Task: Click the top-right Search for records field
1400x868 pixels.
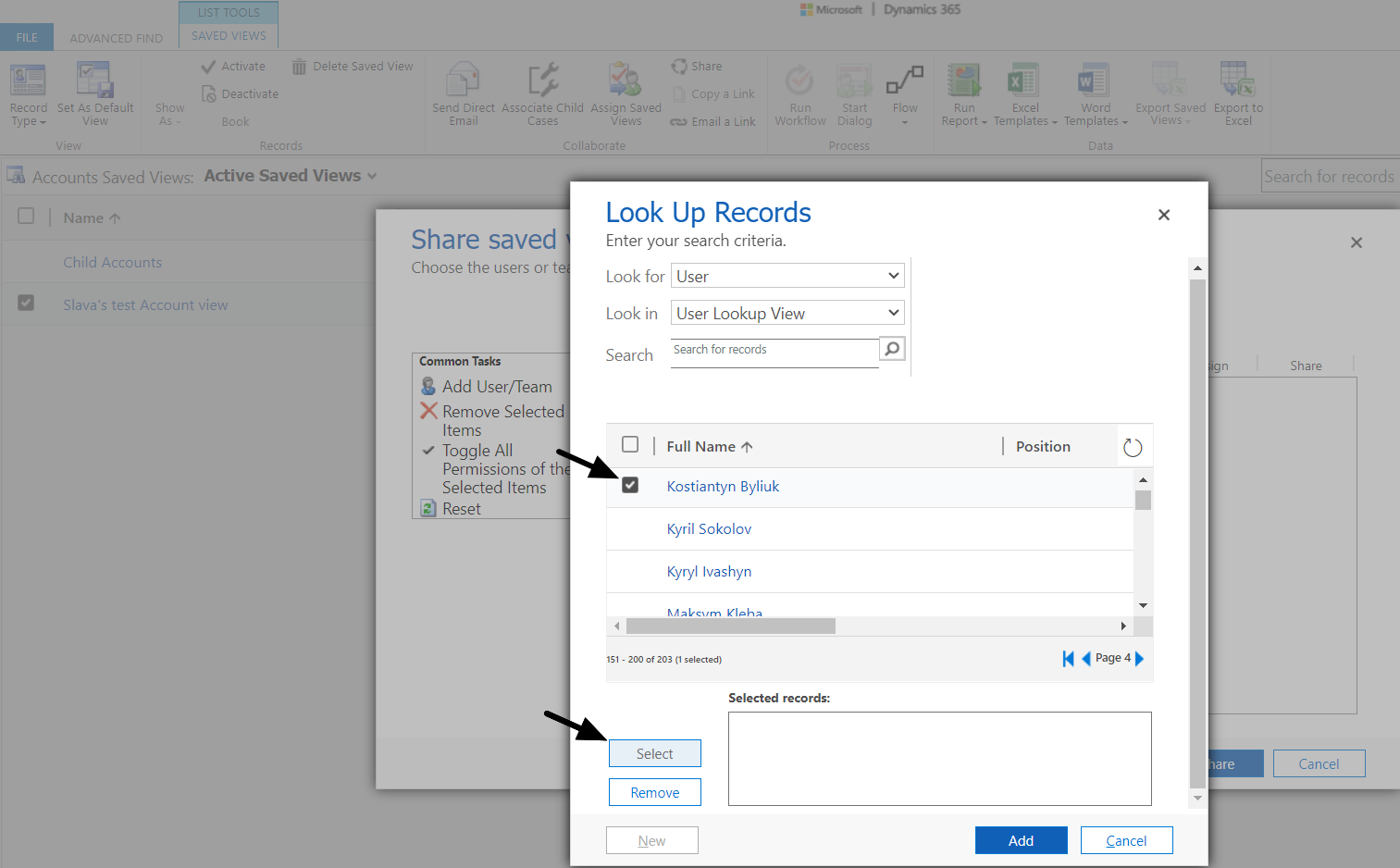Action: (1330, 176)
